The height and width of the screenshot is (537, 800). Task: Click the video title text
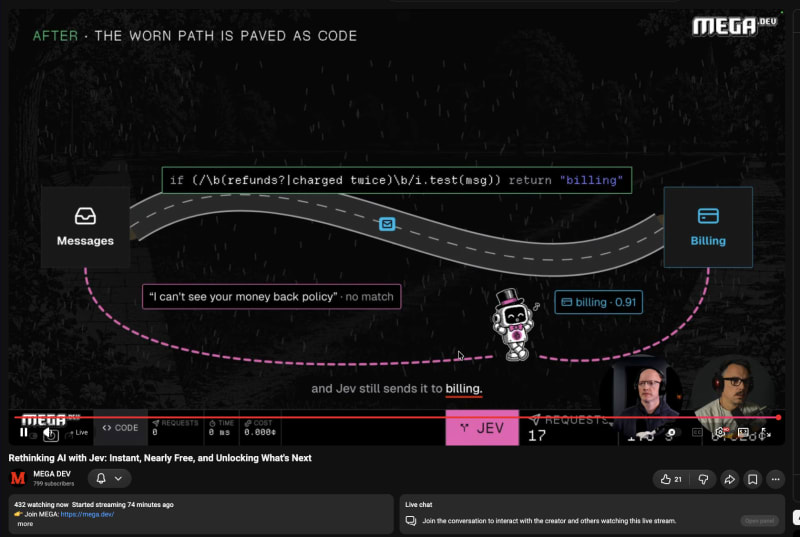pos(160,458)
